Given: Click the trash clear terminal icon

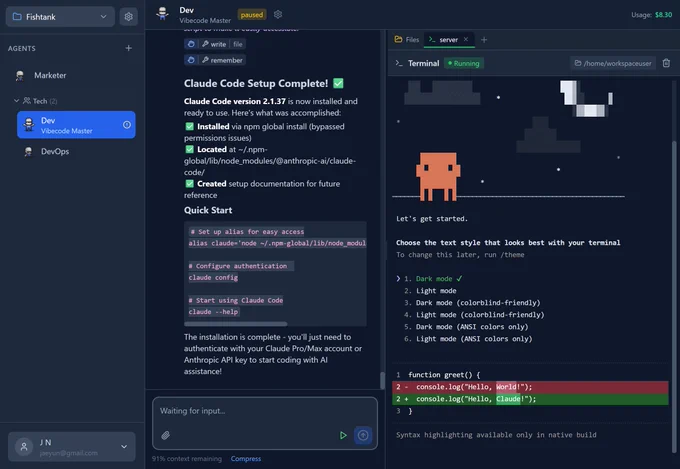Looking at the screenshot, I should click(666, 63).
